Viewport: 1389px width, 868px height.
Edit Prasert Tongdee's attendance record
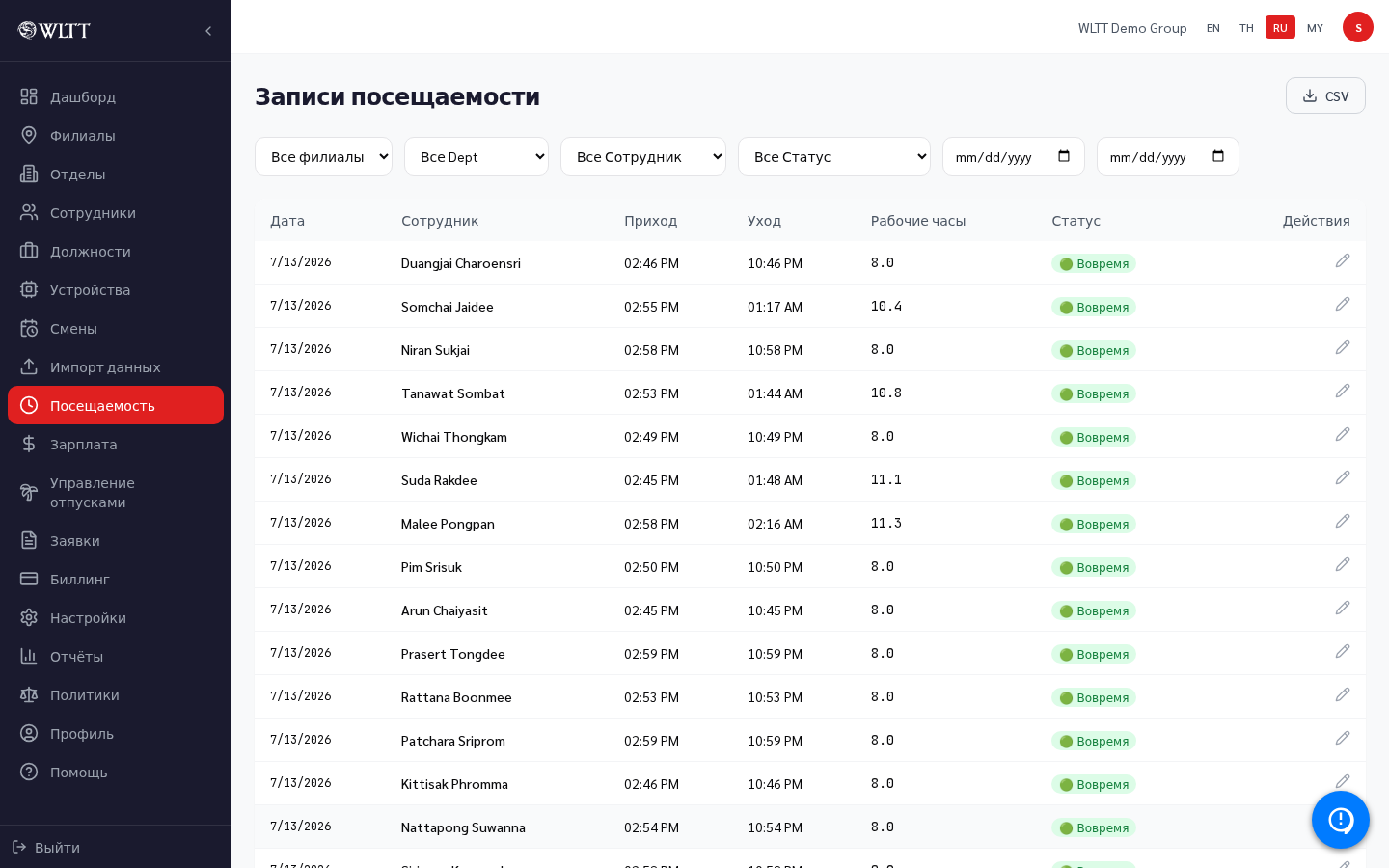click(x=1343, y=651)
